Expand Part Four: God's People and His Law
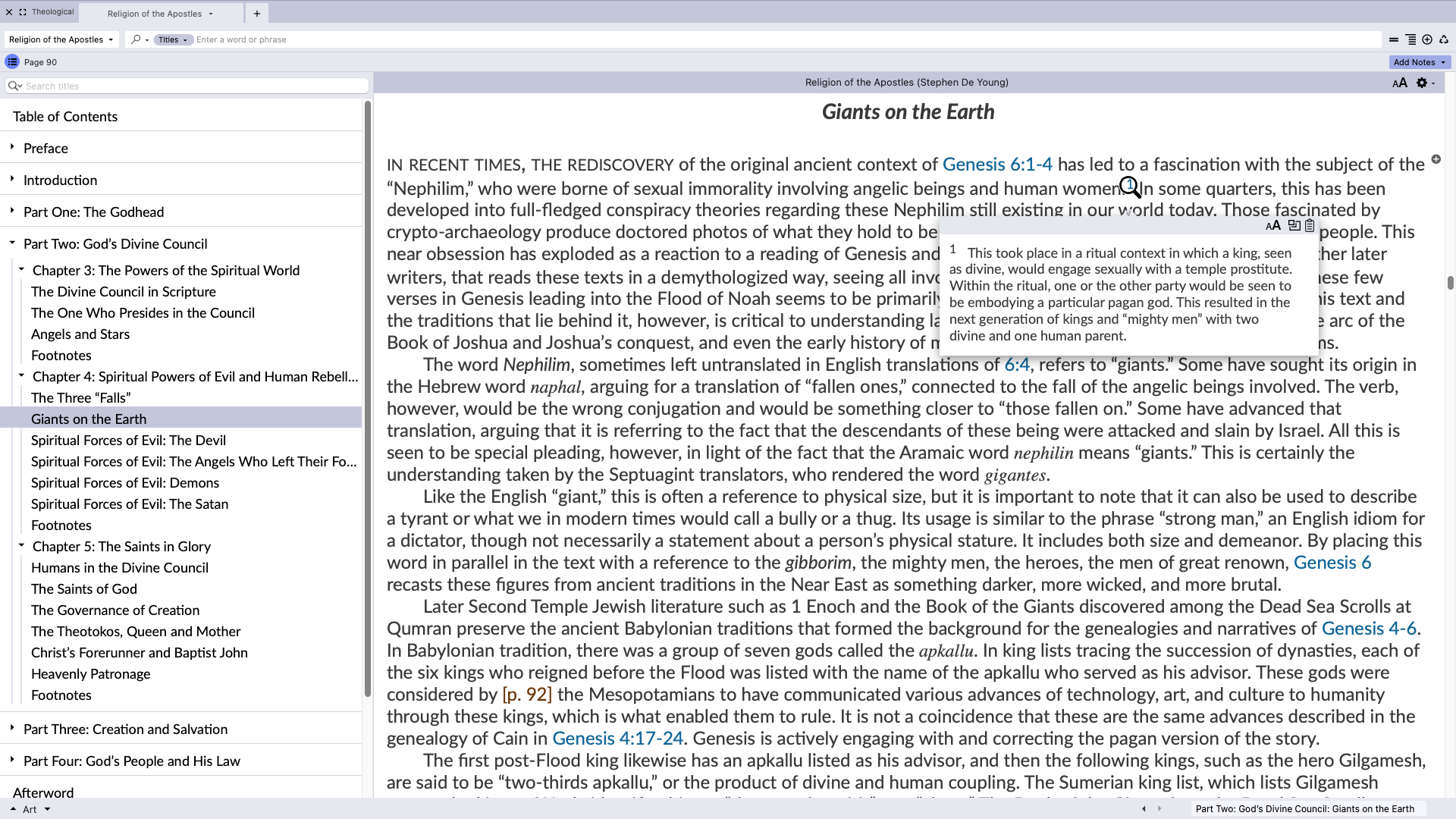Viewport: 1456px width, 819px height. point(12,760)
